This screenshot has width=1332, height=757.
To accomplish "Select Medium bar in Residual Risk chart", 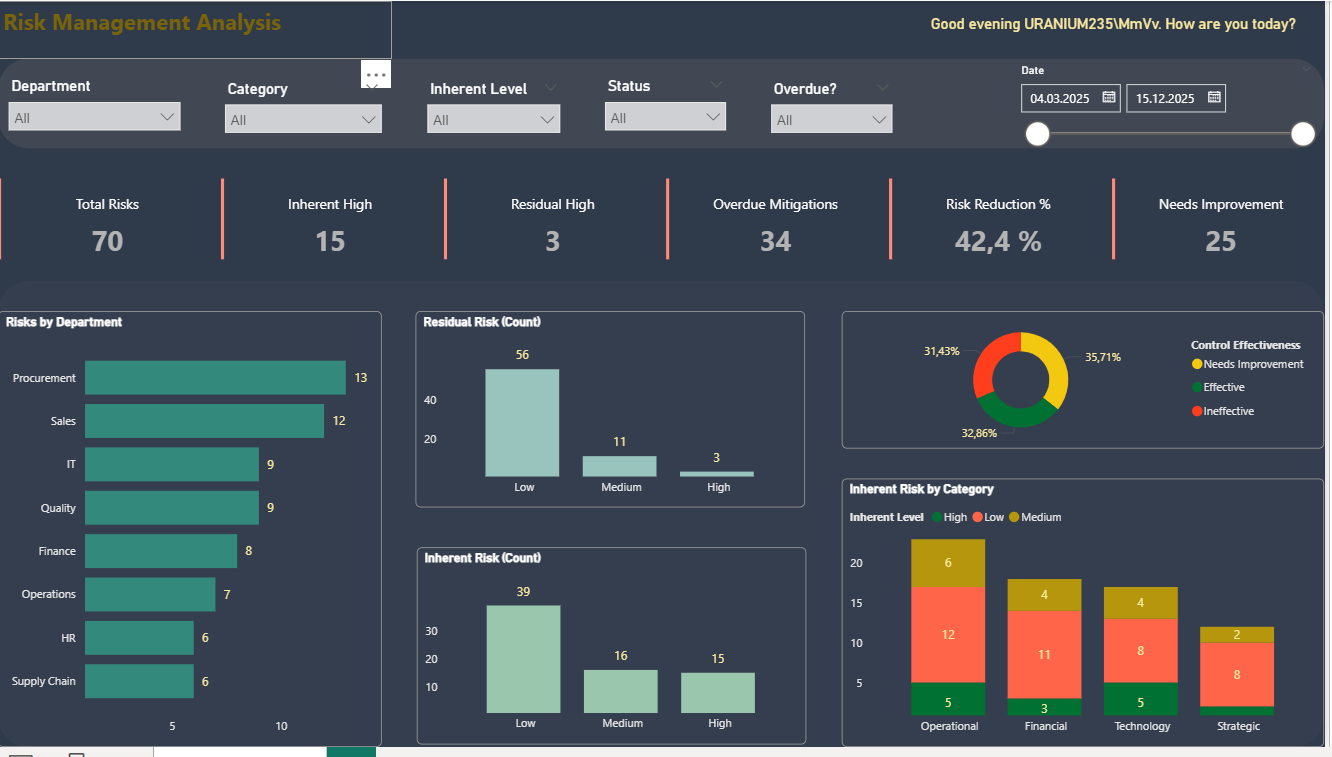I will [x=620, y=466].
